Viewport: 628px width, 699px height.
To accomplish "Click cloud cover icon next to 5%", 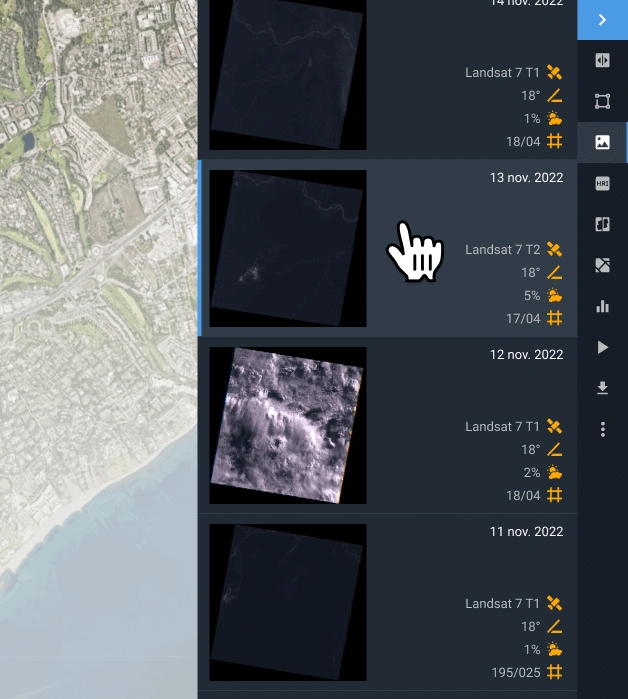I will click(x=555, y=295).
